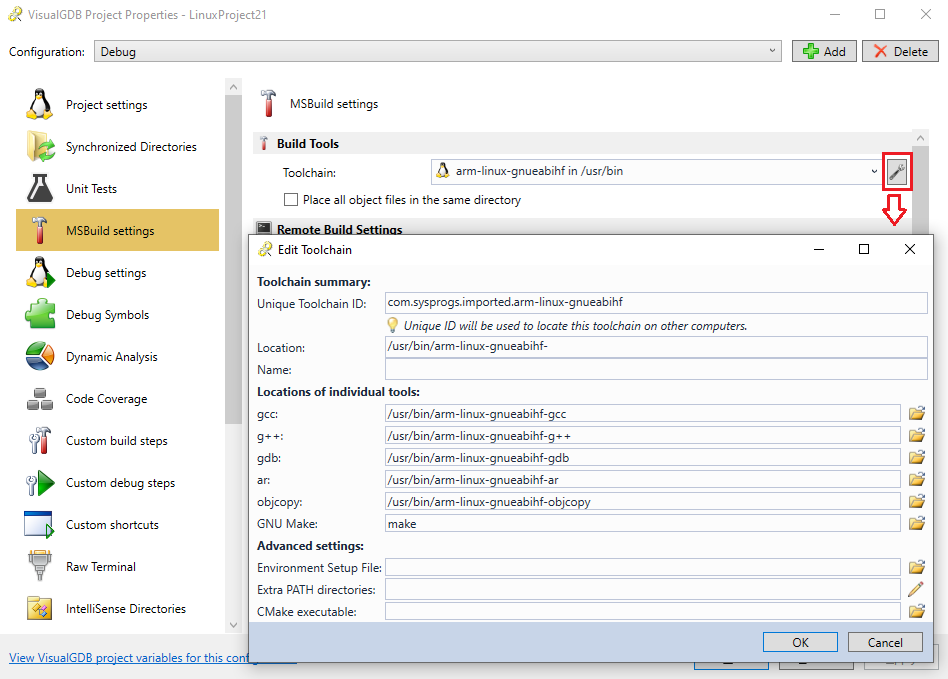Viewport: 948px width, 679px height.
Task: Click the GNU Make field containing make
Action: point(643,523)
